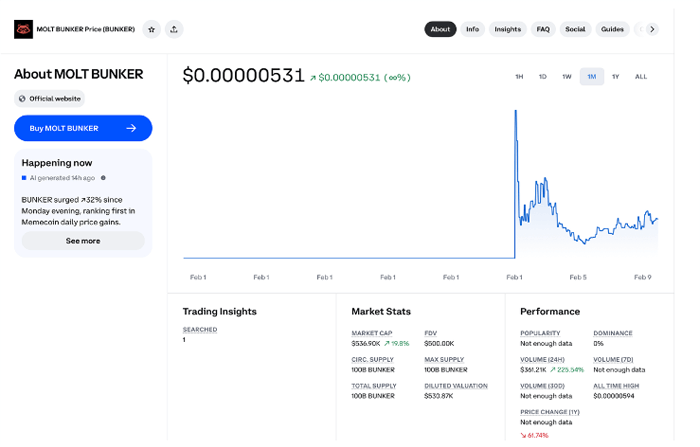Click arrow icon on Buy MOLT BUNKER

131,128
